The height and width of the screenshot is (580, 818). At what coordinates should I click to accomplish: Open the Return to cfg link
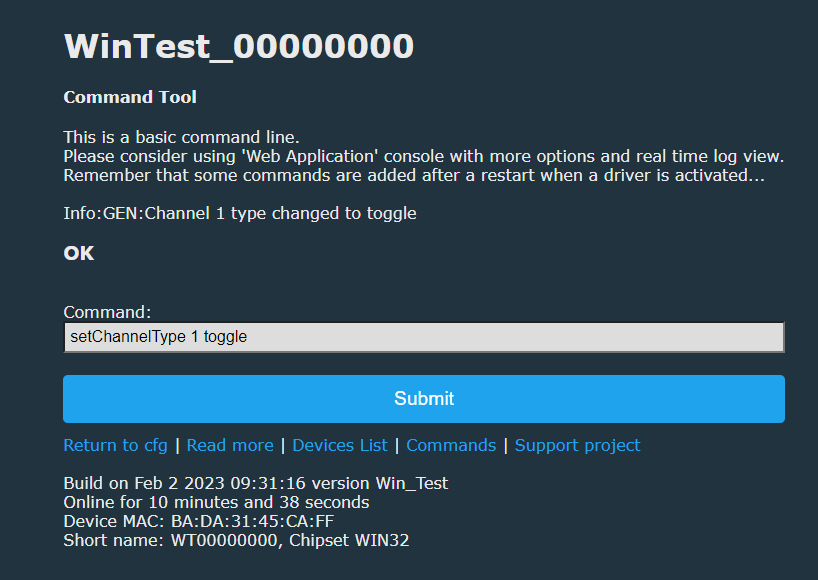coord(115,445)
